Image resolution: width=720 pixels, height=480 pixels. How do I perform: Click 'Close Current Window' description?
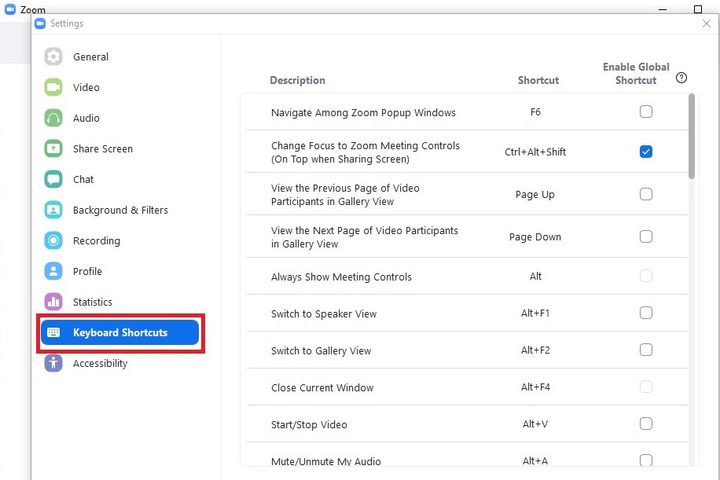click(x=322, y=388)
